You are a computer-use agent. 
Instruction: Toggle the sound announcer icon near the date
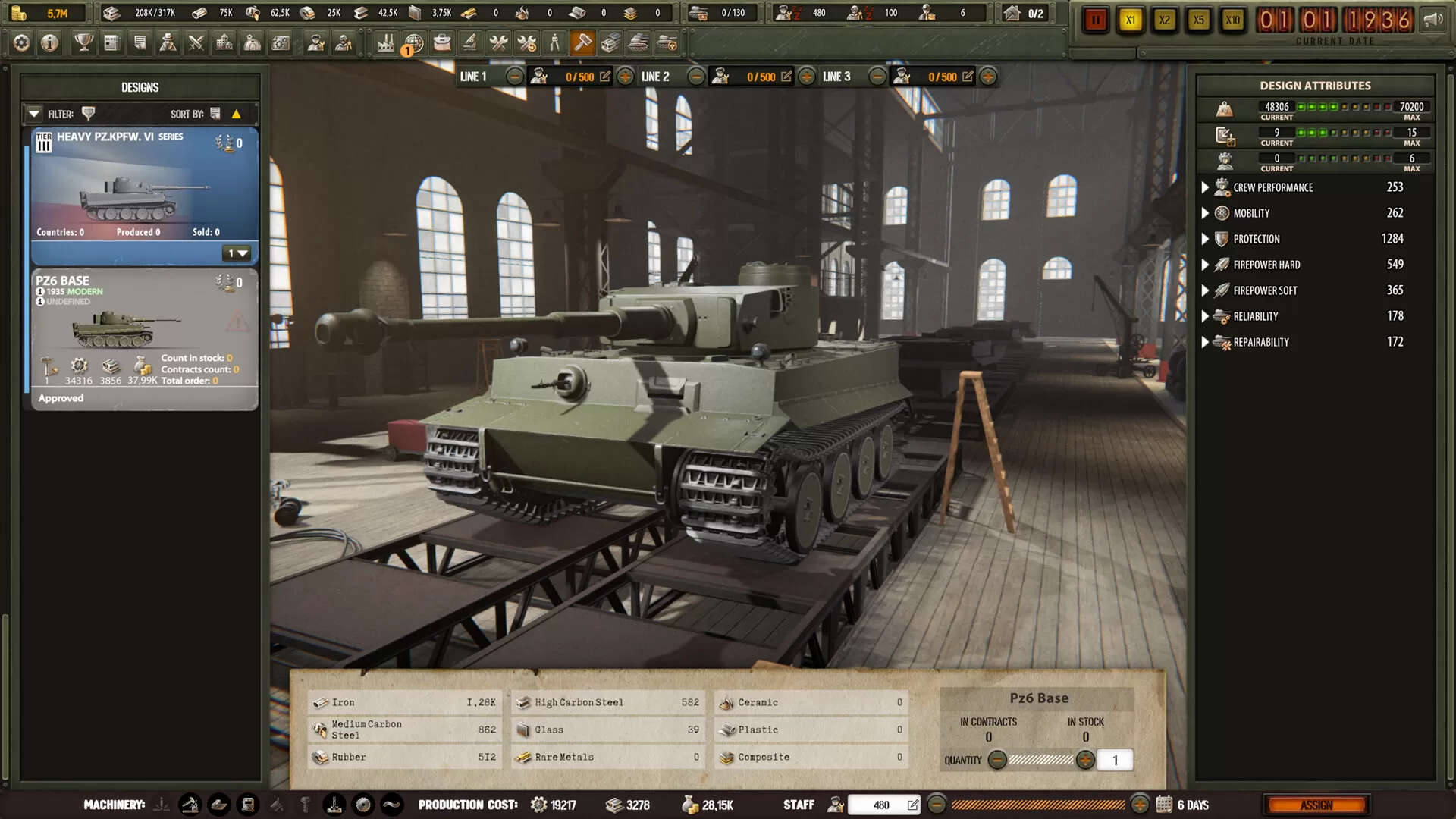point(1435,18)
